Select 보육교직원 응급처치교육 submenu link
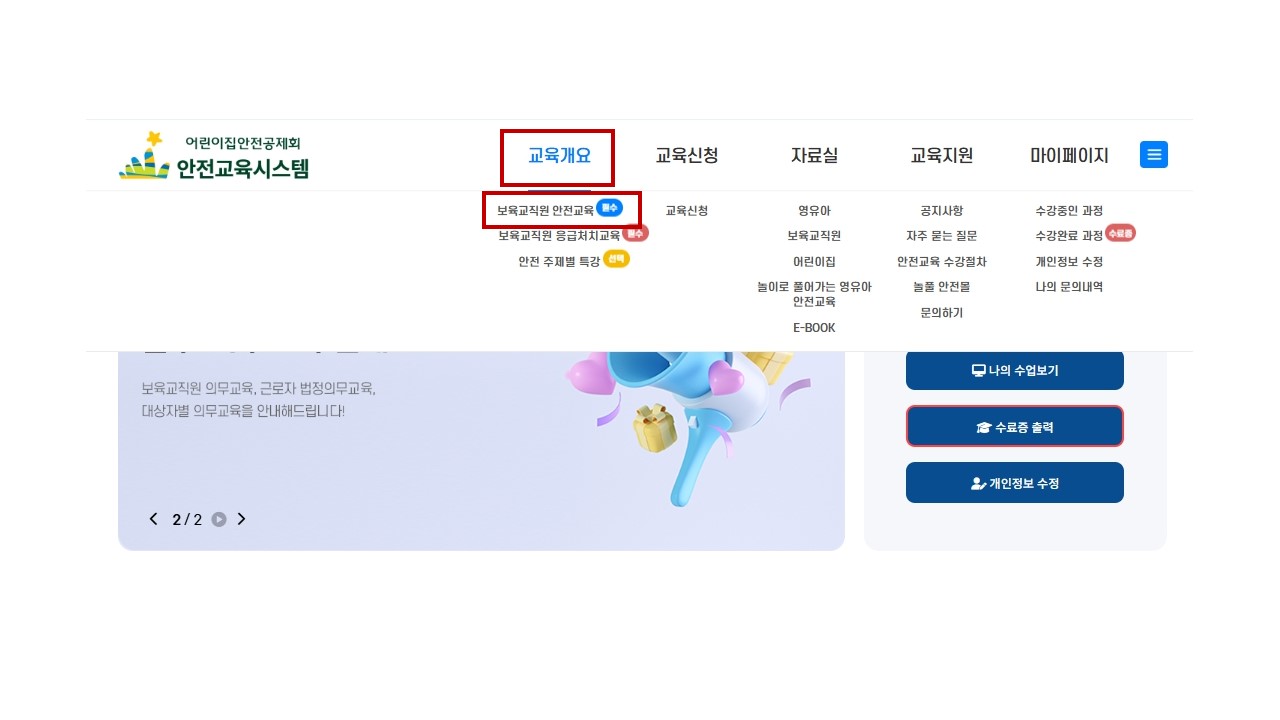The height and width of the screenshot is (720, 1280). coord(559,236)
